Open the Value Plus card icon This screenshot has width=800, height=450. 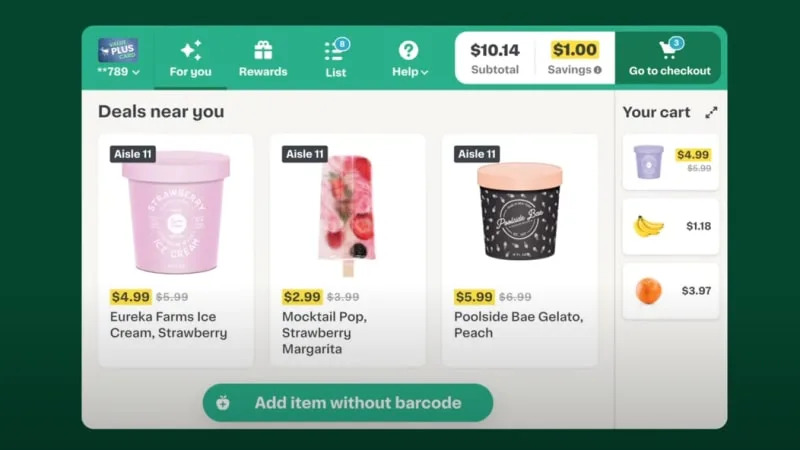pos(118,50)
